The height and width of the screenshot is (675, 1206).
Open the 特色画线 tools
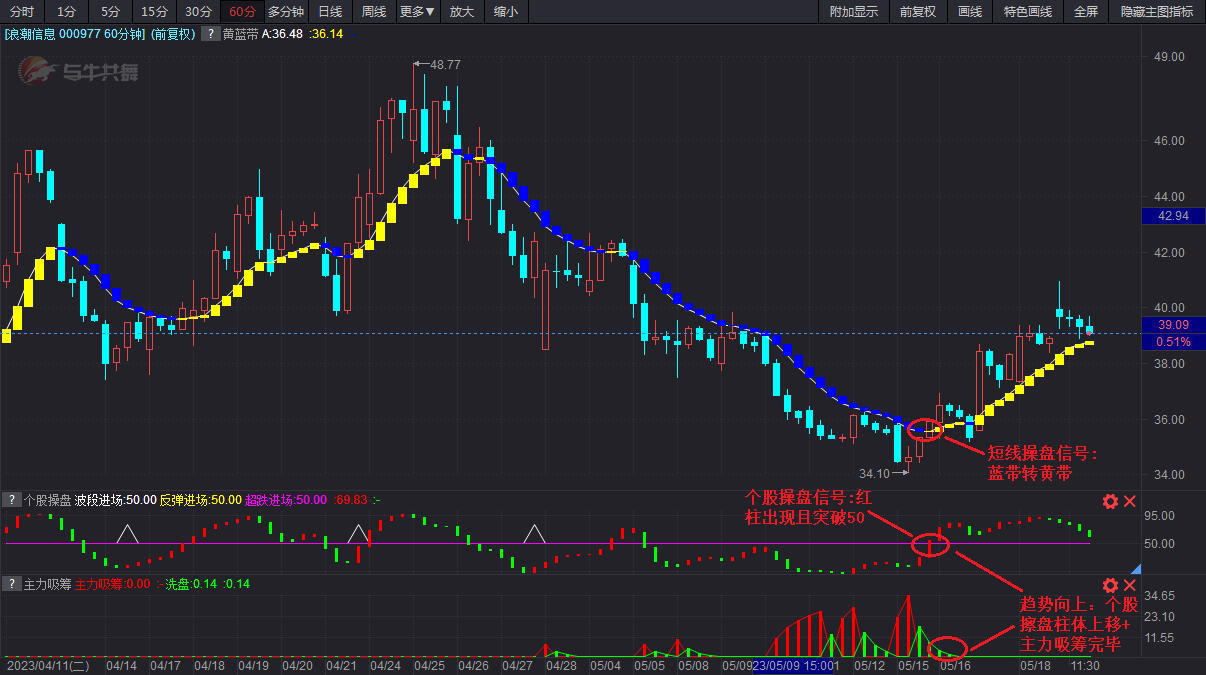click(x=1028, y=12)
